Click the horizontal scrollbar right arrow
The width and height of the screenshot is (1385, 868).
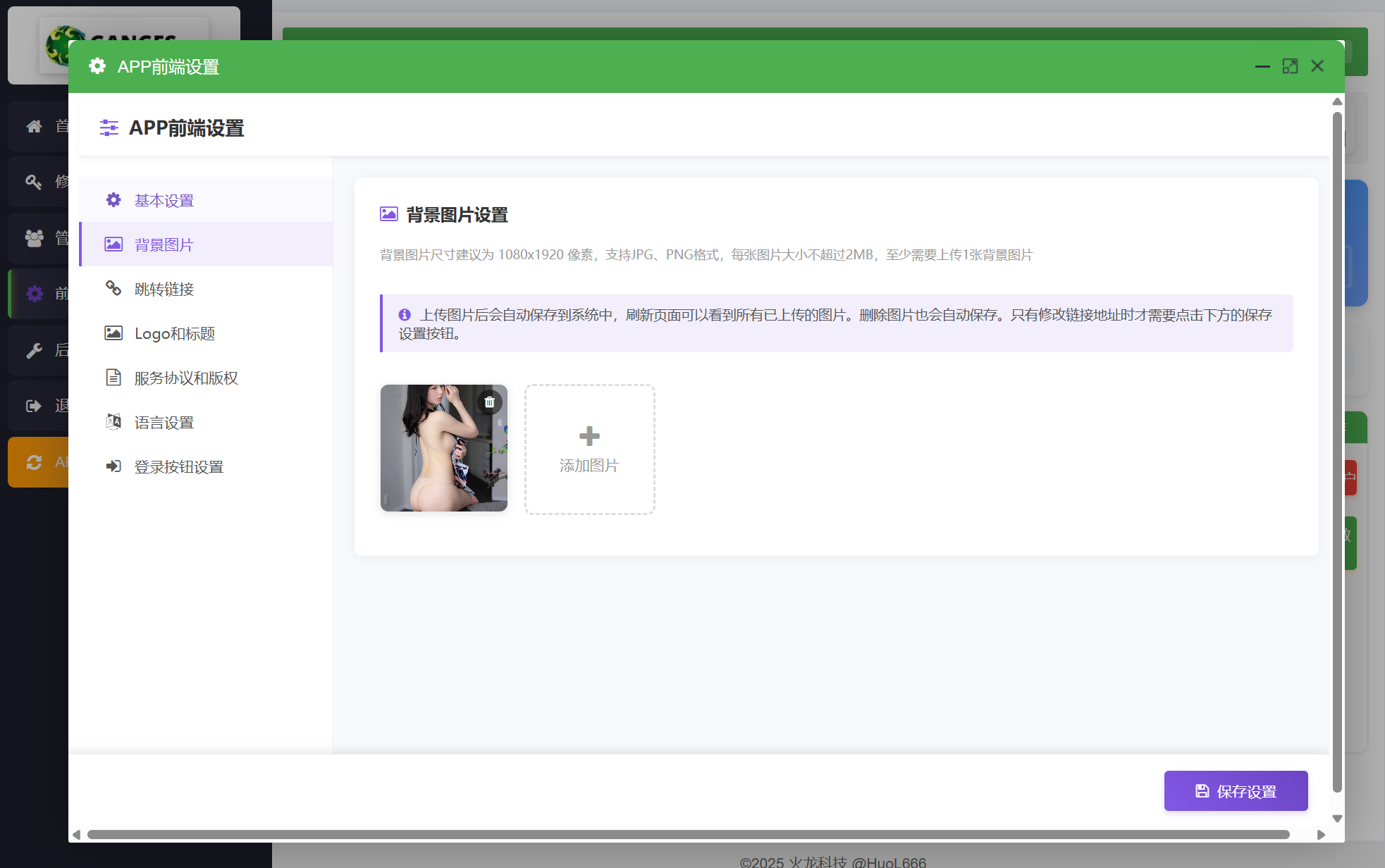point(1321,835)
